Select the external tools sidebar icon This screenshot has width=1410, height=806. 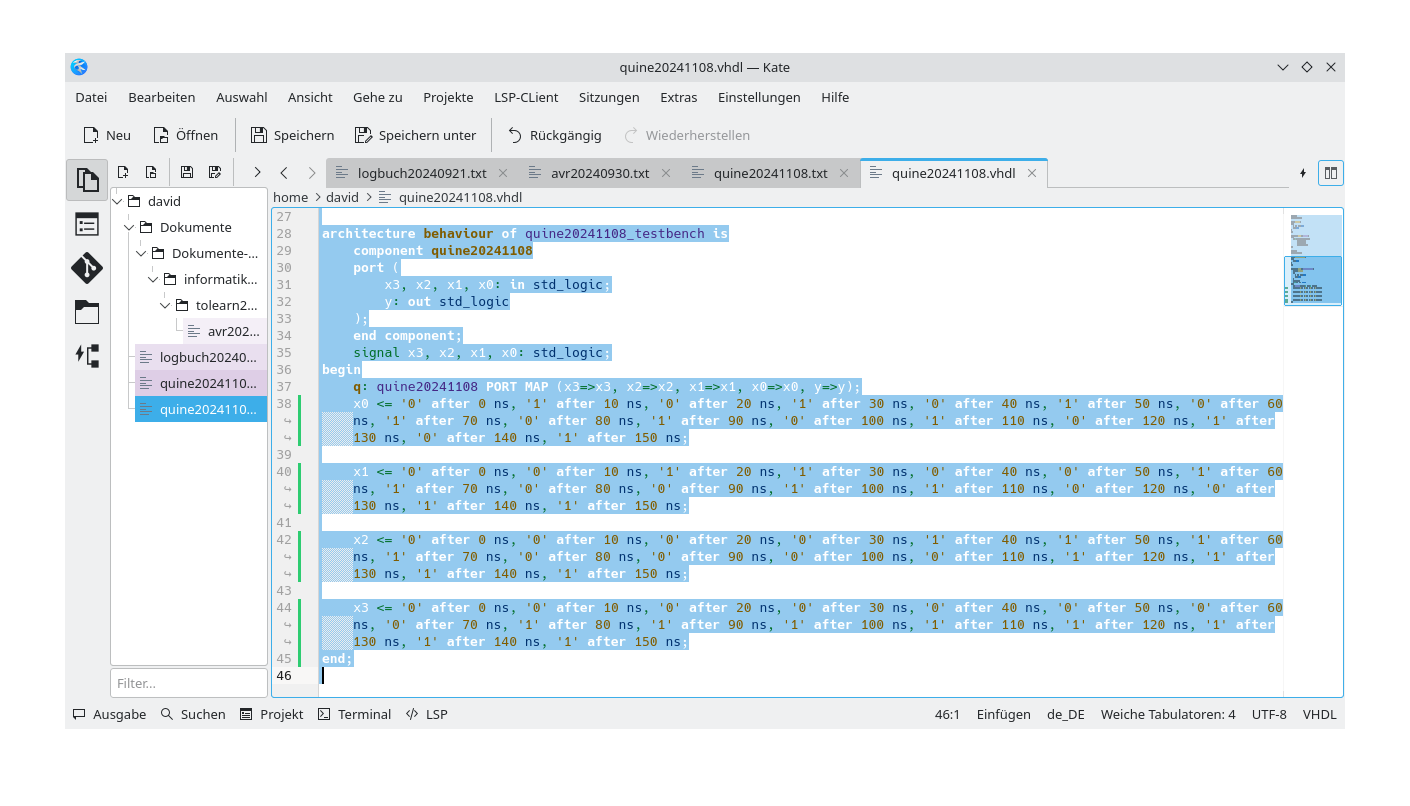[87, 354]
